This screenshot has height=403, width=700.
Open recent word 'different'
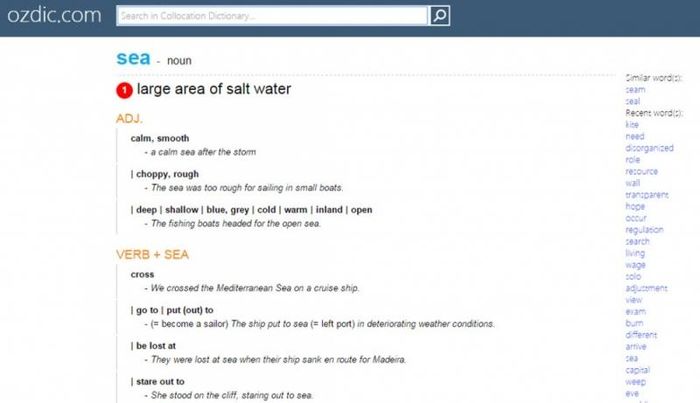coord(641,334)
